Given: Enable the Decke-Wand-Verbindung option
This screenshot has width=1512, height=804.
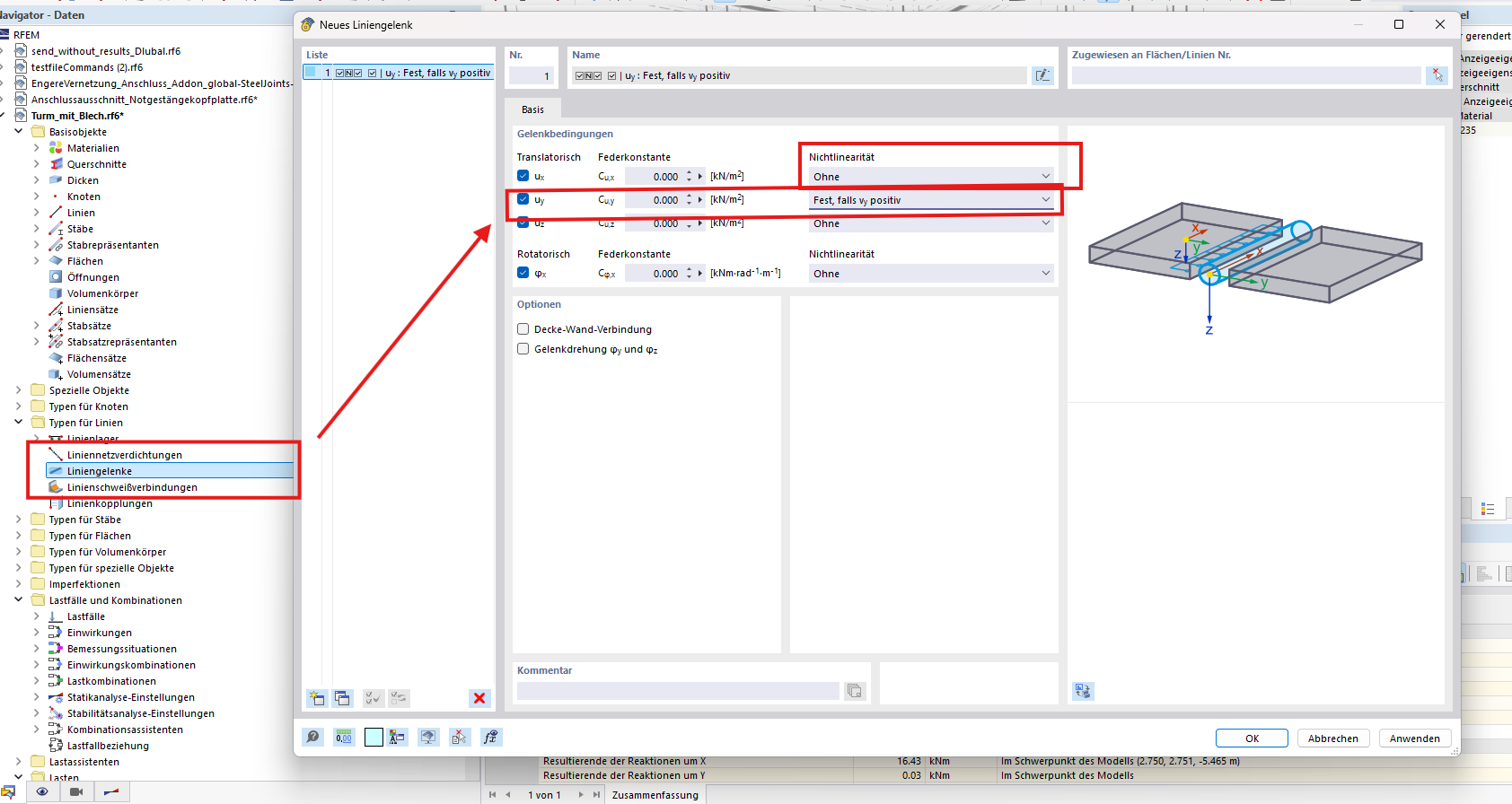Looking at the screenshot, I should [523, 329].
